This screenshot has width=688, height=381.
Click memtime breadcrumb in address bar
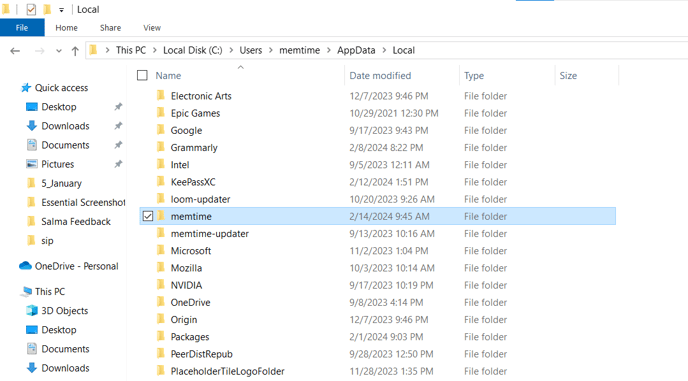[x=300, y=50]
